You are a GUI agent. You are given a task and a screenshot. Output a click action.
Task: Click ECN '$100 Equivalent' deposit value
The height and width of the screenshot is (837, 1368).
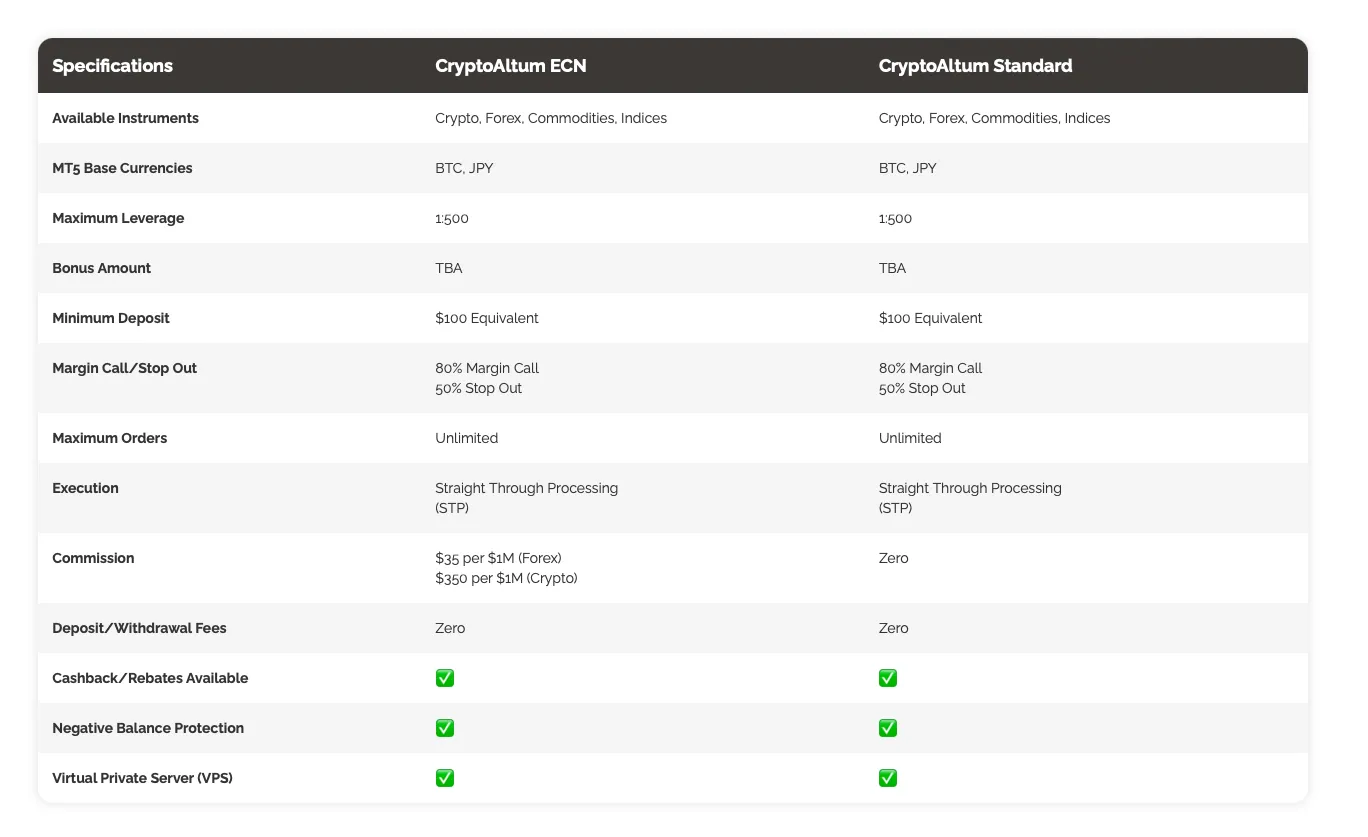(487, 318)
